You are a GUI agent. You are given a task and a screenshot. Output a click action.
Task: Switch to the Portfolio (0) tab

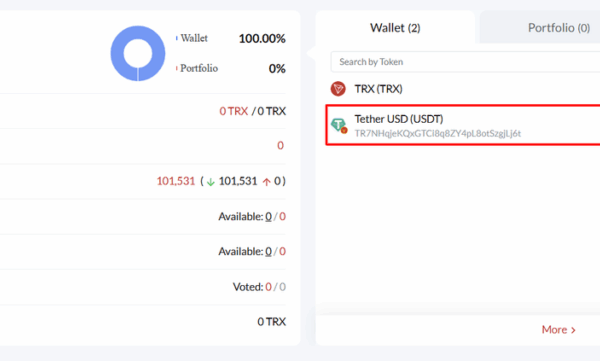click(558, 28)
